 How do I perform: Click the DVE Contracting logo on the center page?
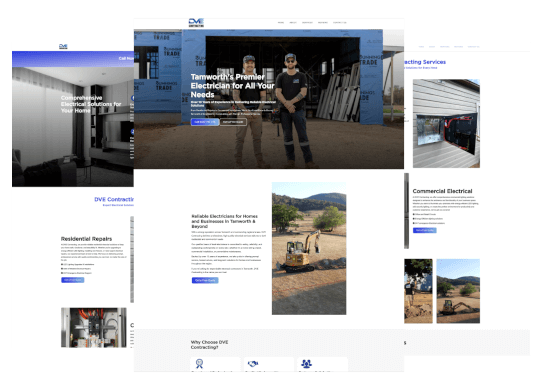coord(196,23)
